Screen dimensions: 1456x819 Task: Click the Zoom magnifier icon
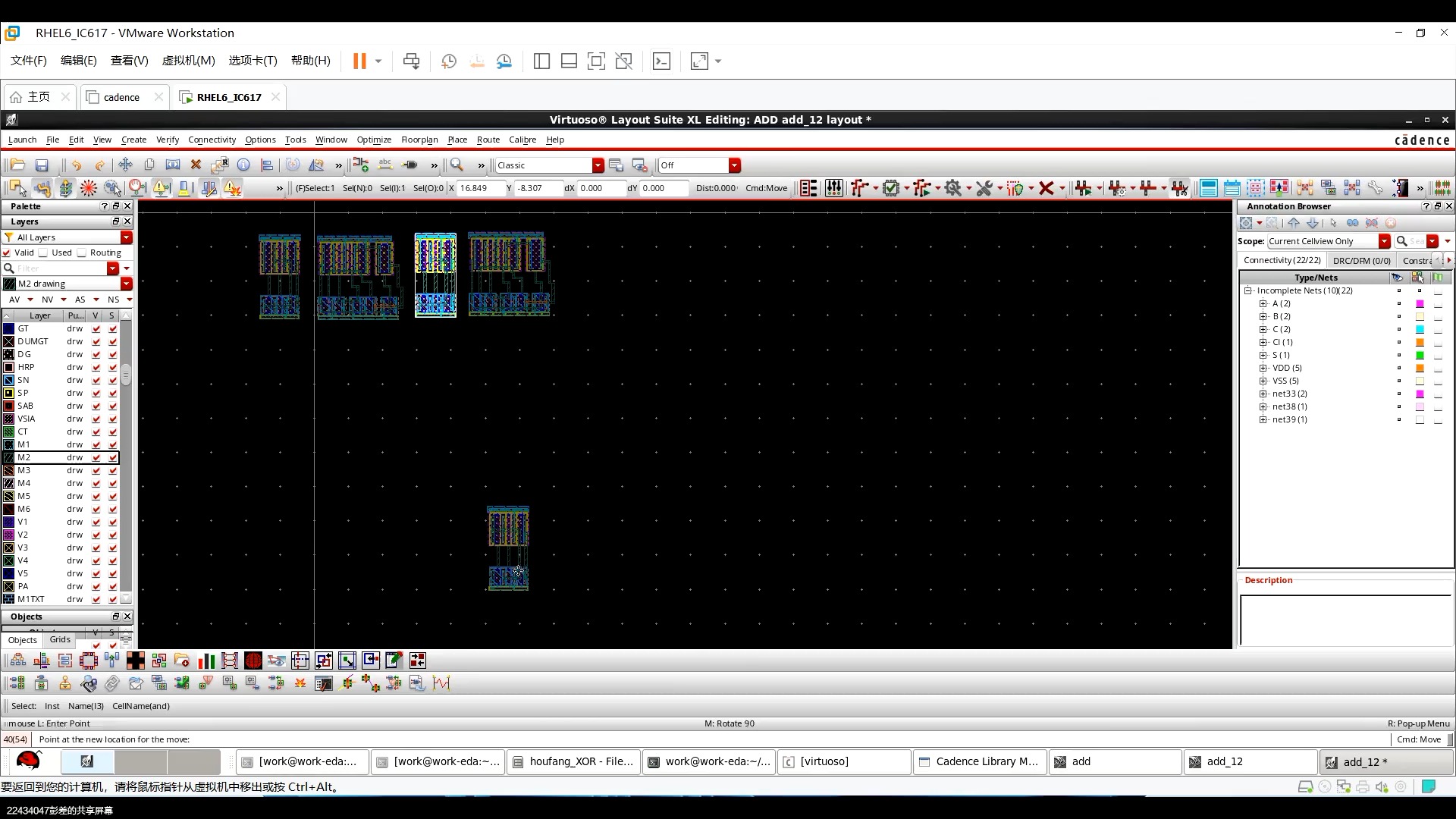[457, 165]
